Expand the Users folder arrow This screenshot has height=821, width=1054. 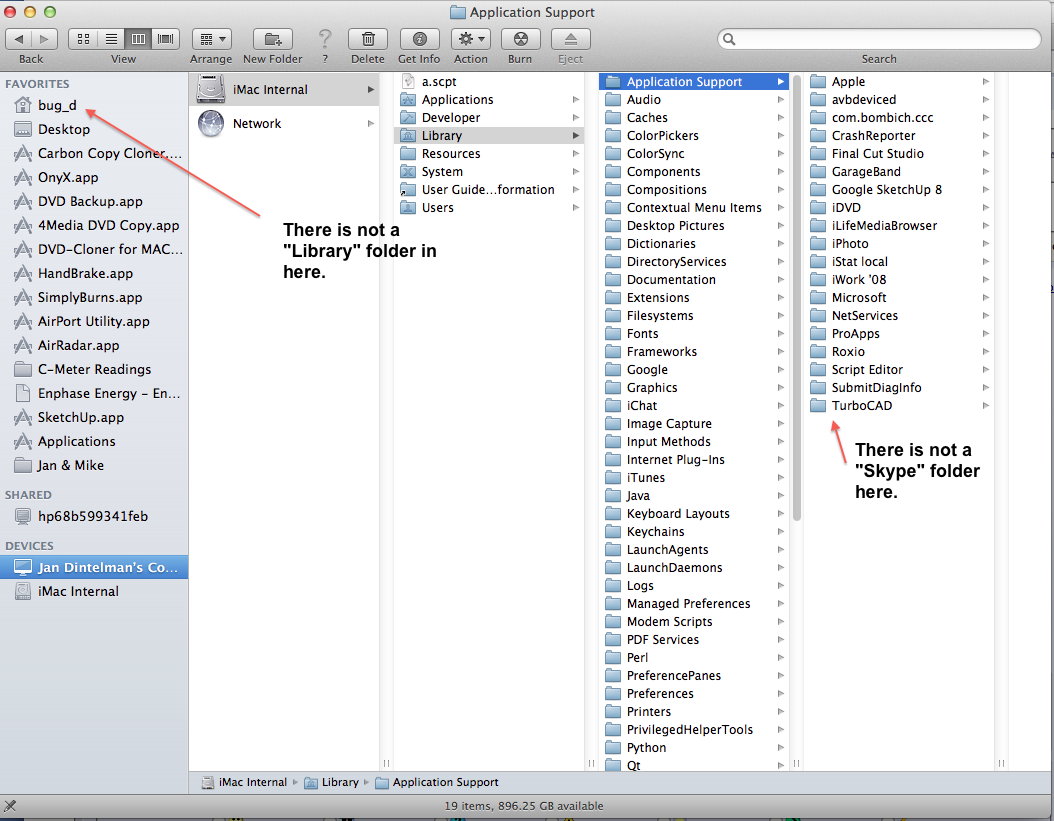tap(576, 208)
